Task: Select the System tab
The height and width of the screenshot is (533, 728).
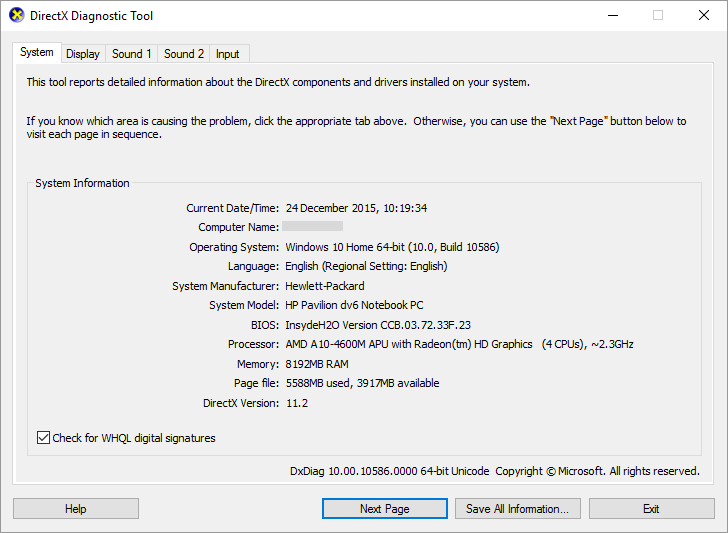Action: coord(37,52)
